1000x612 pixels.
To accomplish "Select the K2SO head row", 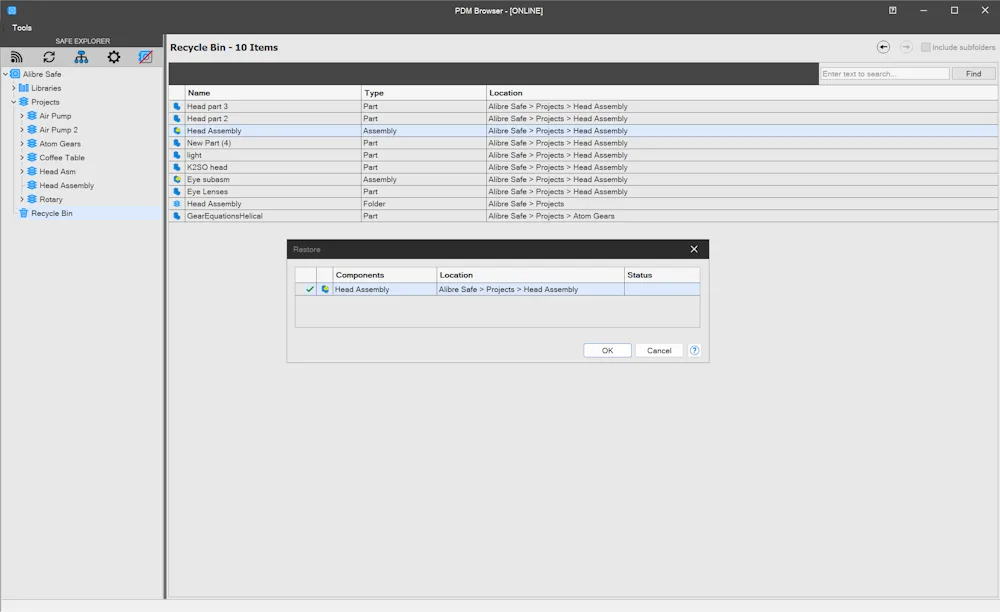I will [583, 167].
